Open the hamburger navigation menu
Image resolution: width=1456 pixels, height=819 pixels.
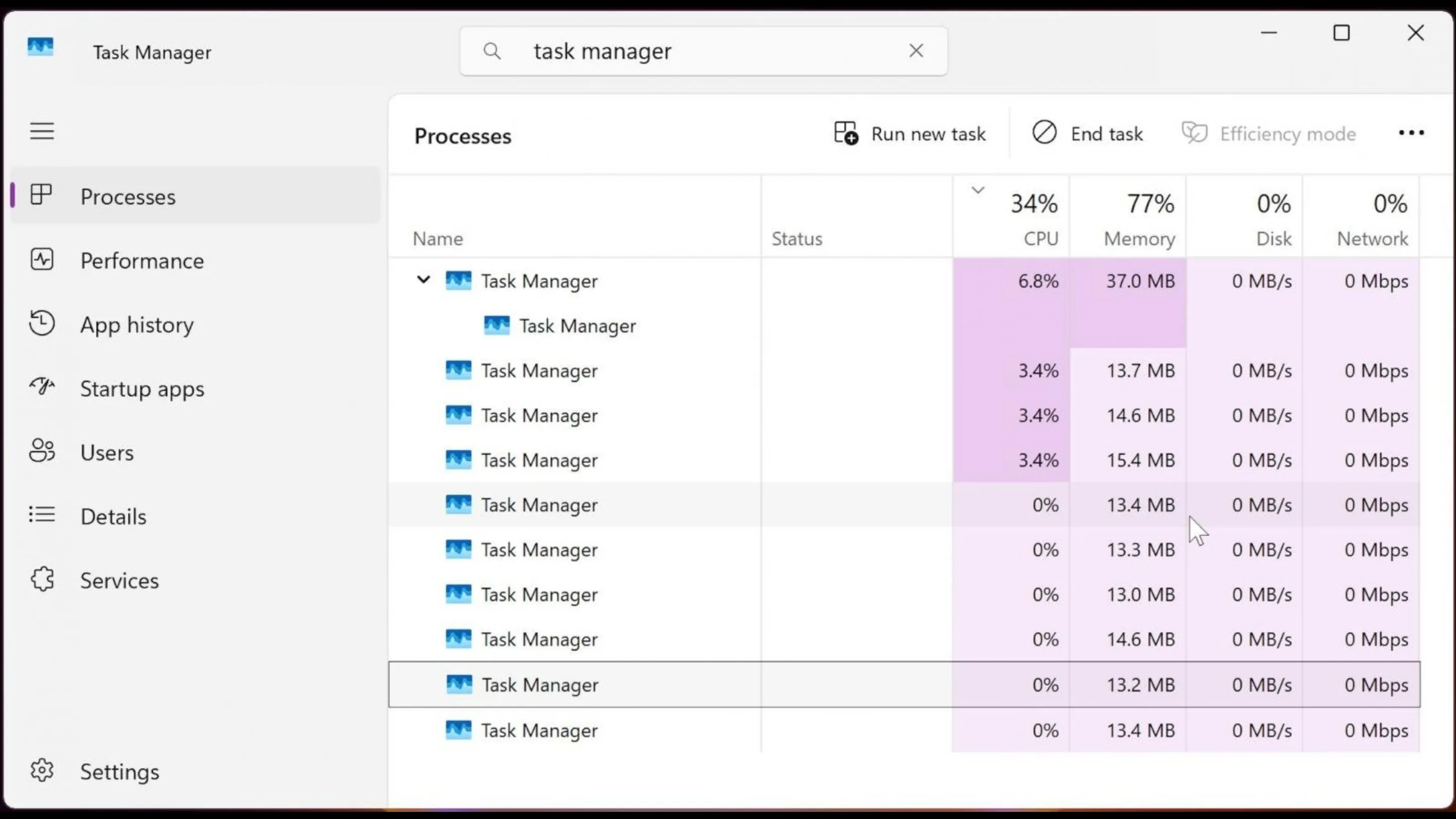click(42, 131)
